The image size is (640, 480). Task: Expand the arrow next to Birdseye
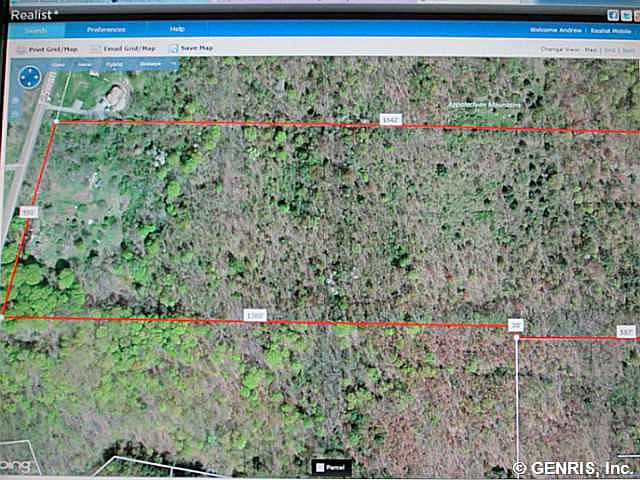click(173, 64)
